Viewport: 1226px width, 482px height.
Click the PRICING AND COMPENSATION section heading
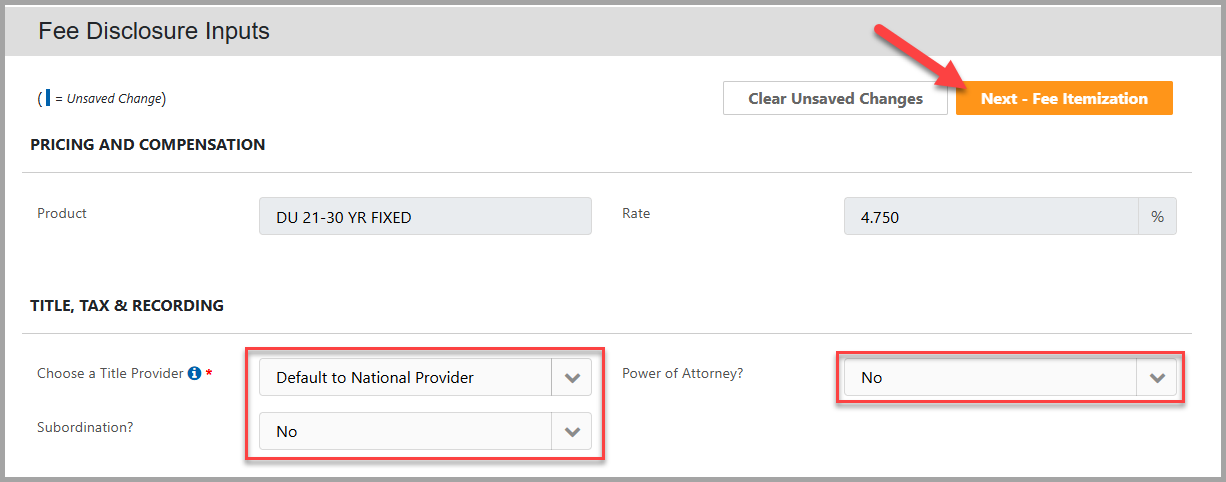(x=148, y=144)
